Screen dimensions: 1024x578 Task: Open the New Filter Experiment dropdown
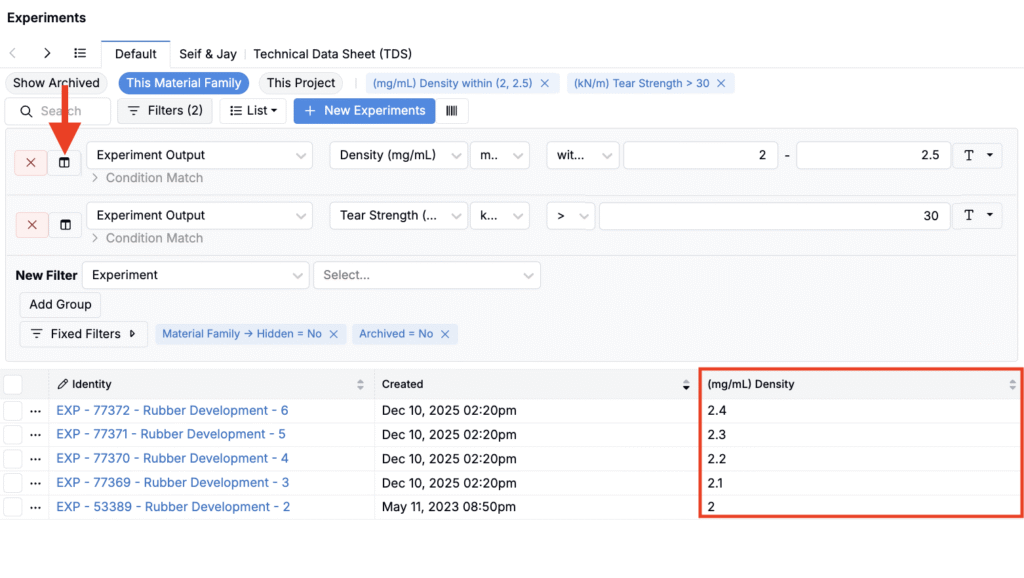(x=195, y=275)
